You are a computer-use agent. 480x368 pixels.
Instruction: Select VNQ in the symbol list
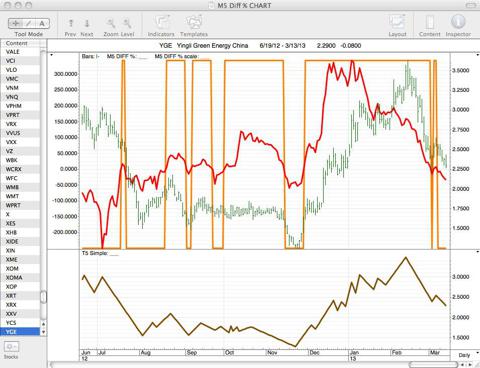point(20,97)
